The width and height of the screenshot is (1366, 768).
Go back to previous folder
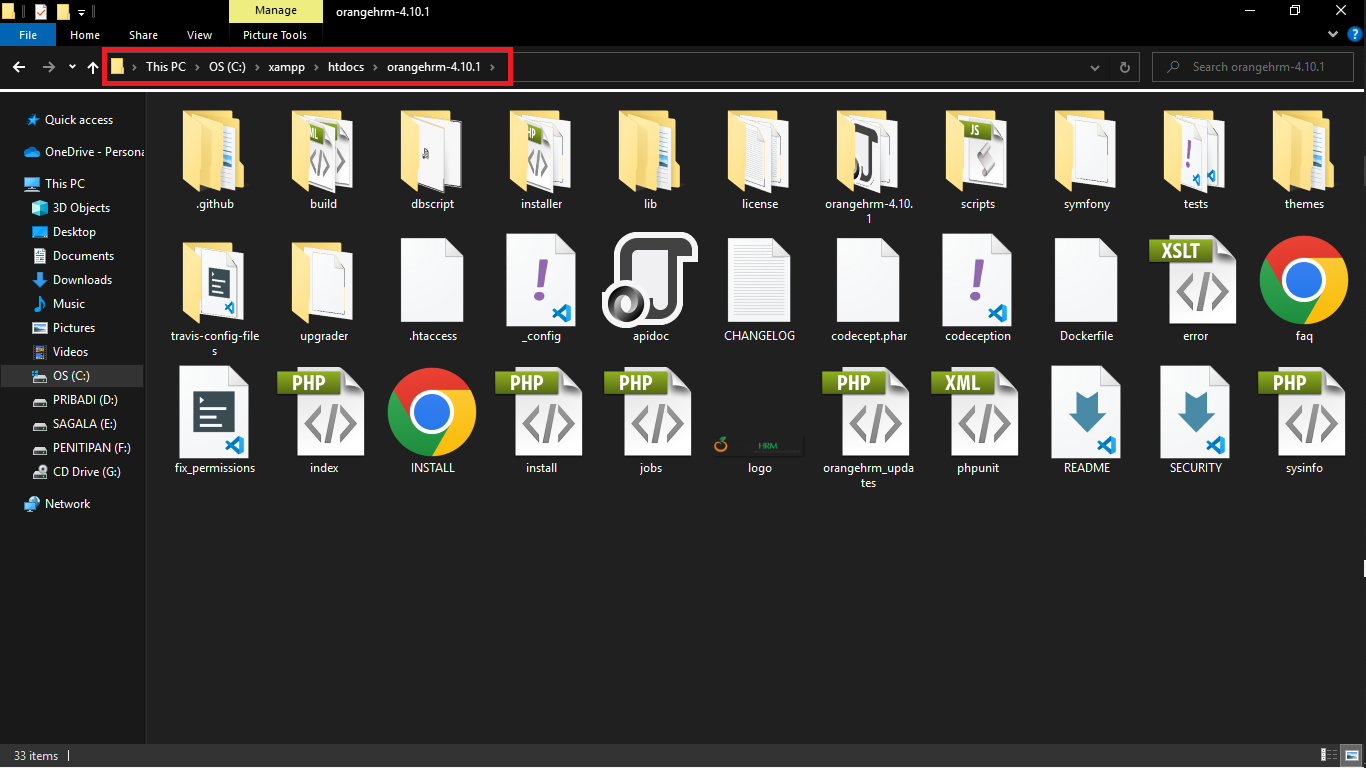click(x=19, y=67)
